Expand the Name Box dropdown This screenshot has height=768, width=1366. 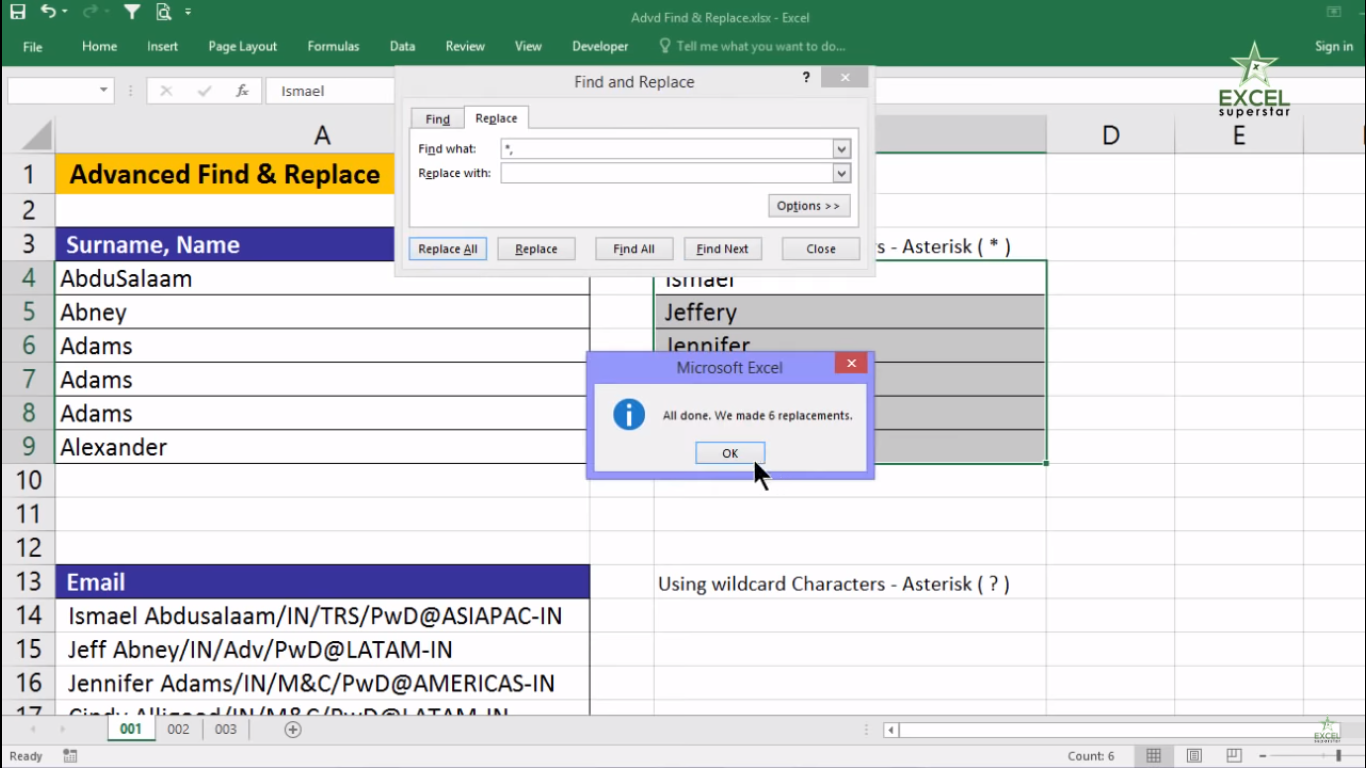[x=104, y=91]
